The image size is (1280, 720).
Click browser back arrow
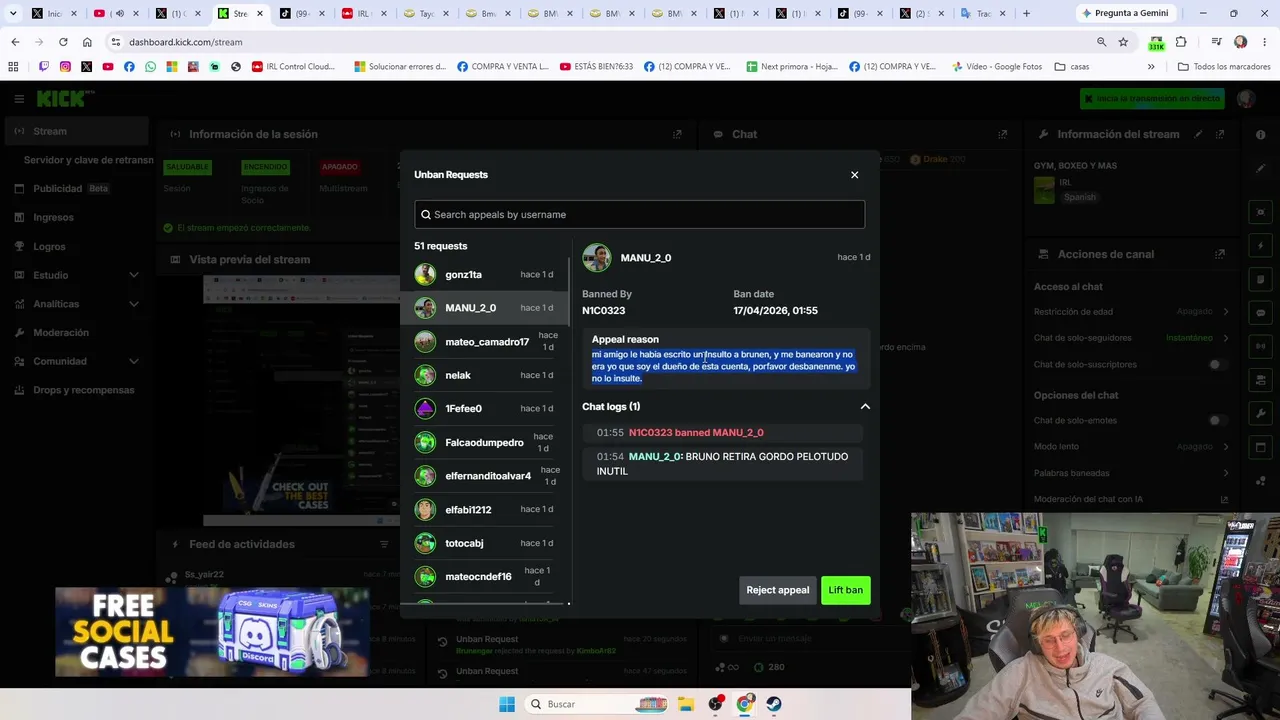[x=15, y=42]
